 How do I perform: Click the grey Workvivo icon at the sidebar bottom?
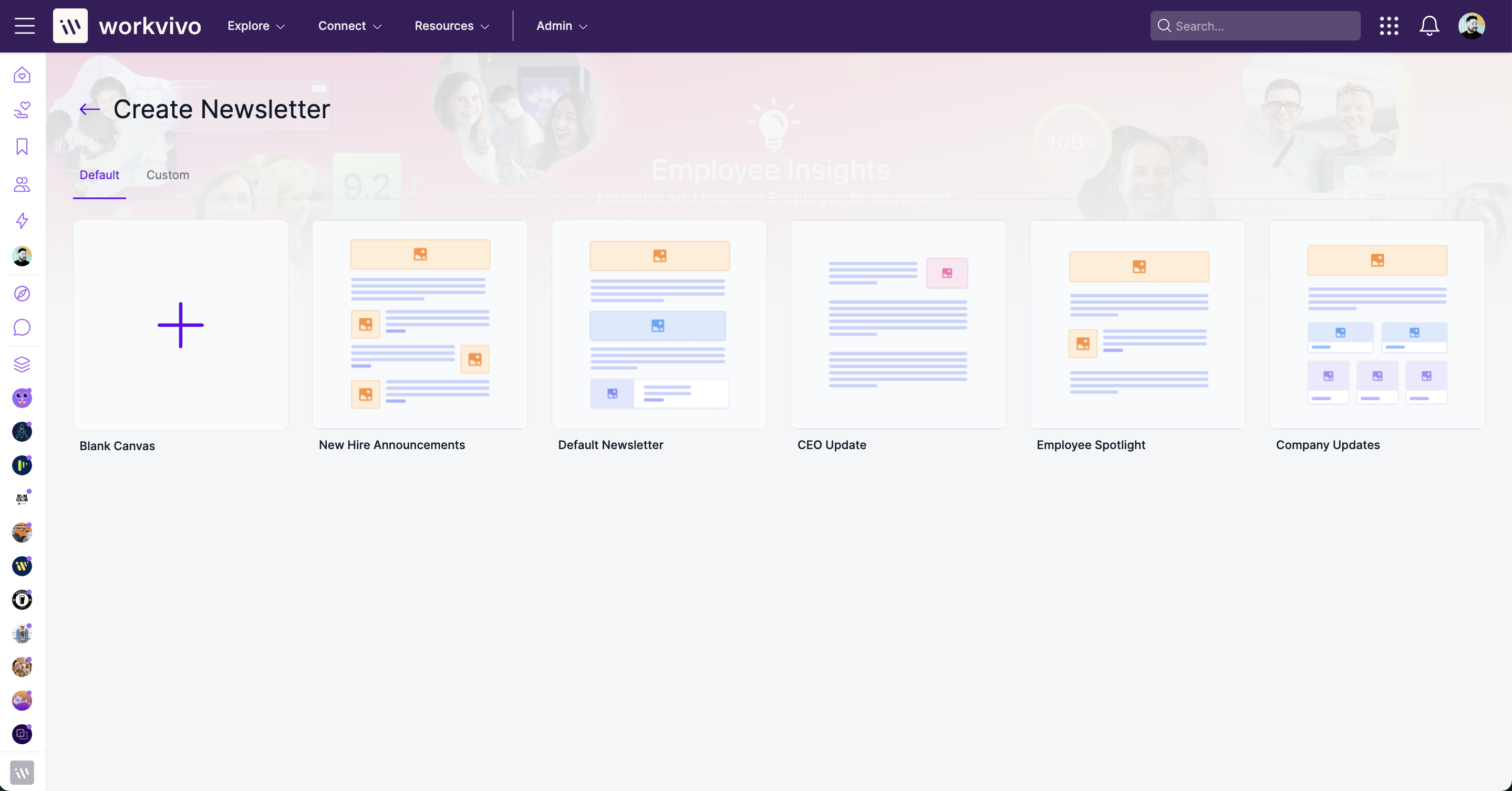(x=22, y=773)
